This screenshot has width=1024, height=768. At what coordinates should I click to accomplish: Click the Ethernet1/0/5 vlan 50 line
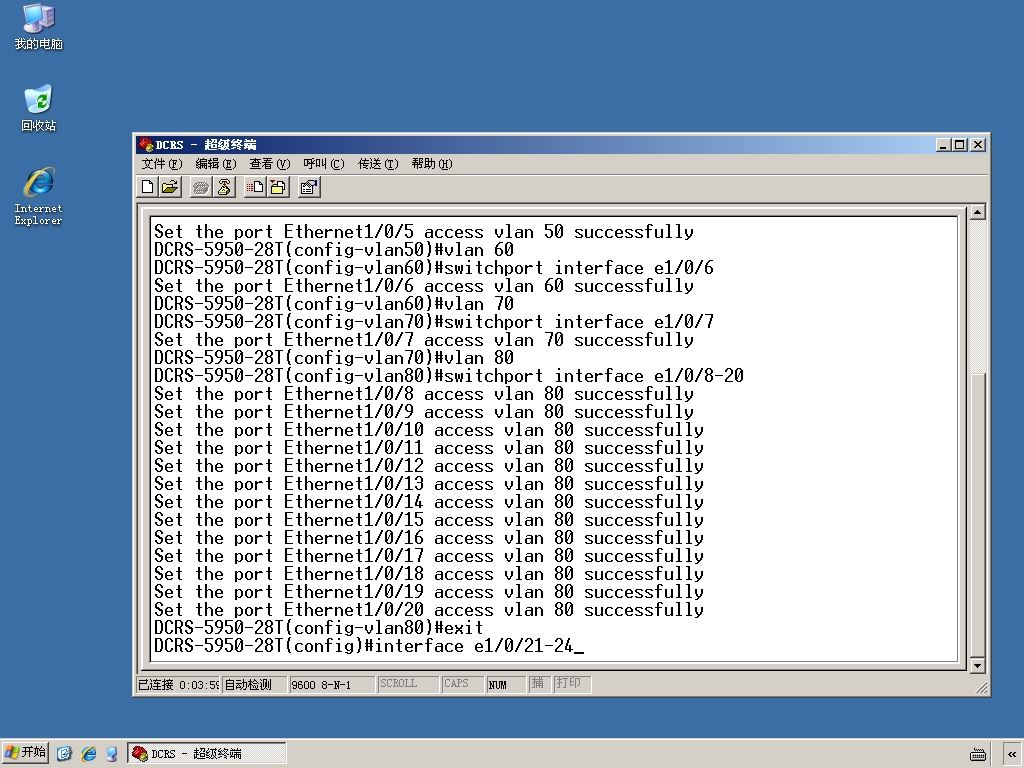(424, 232)
